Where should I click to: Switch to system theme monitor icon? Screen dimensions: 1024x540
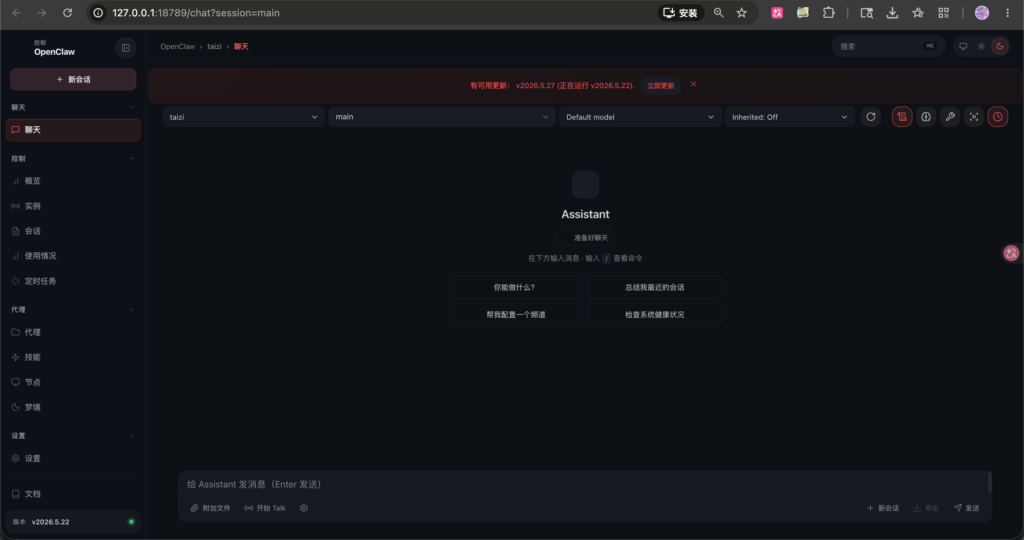coord(963,46)
